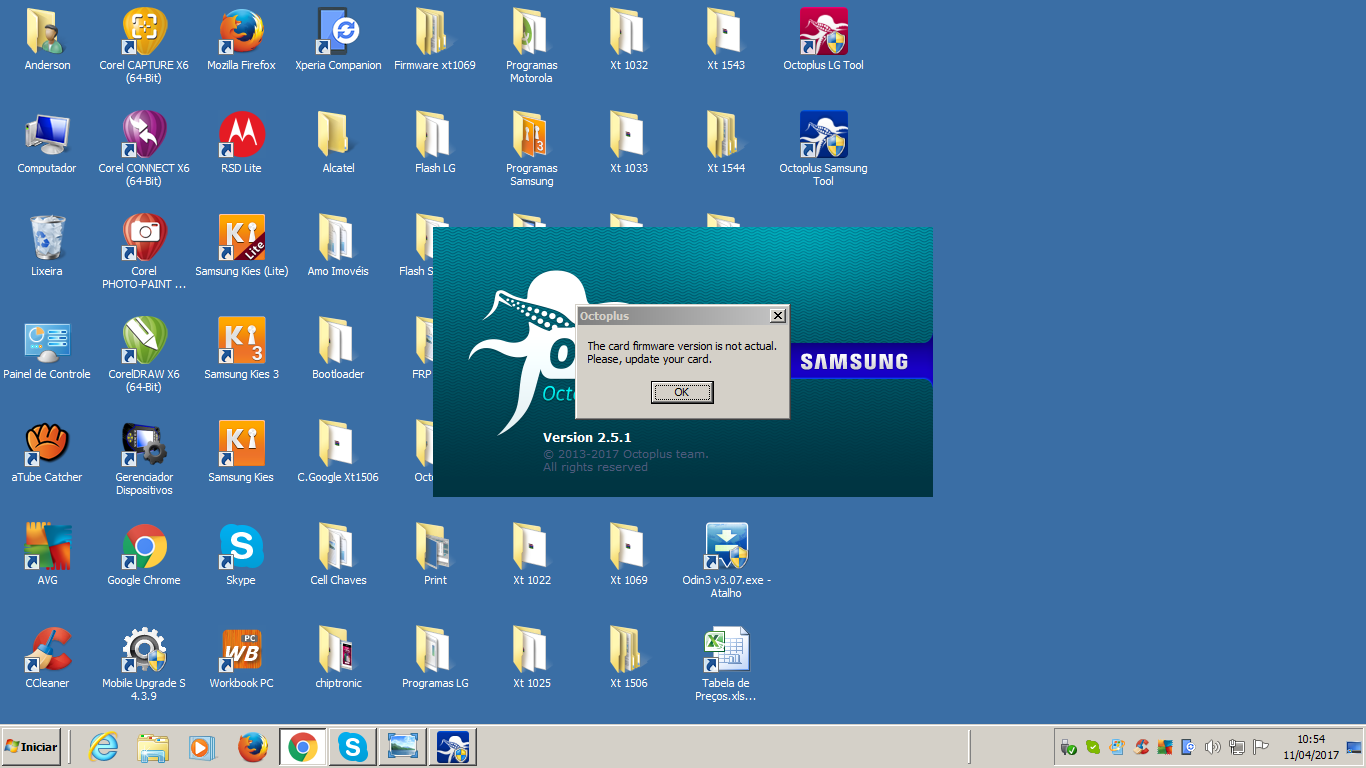Open the Xt 1033 folder
Screen dimensions: 1366x768
click(629, 143)
